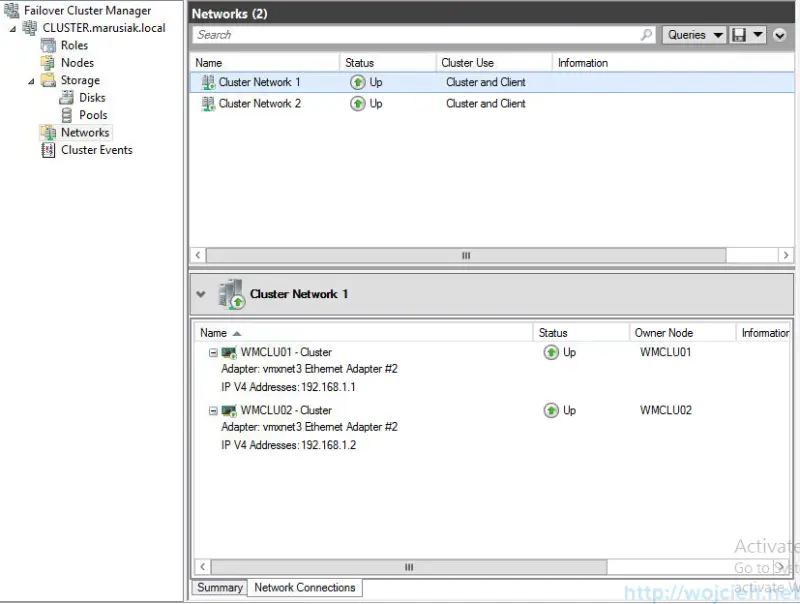800x604 pixels.
Task: Collapse the Storage tree node
Action: click(31, 81)
